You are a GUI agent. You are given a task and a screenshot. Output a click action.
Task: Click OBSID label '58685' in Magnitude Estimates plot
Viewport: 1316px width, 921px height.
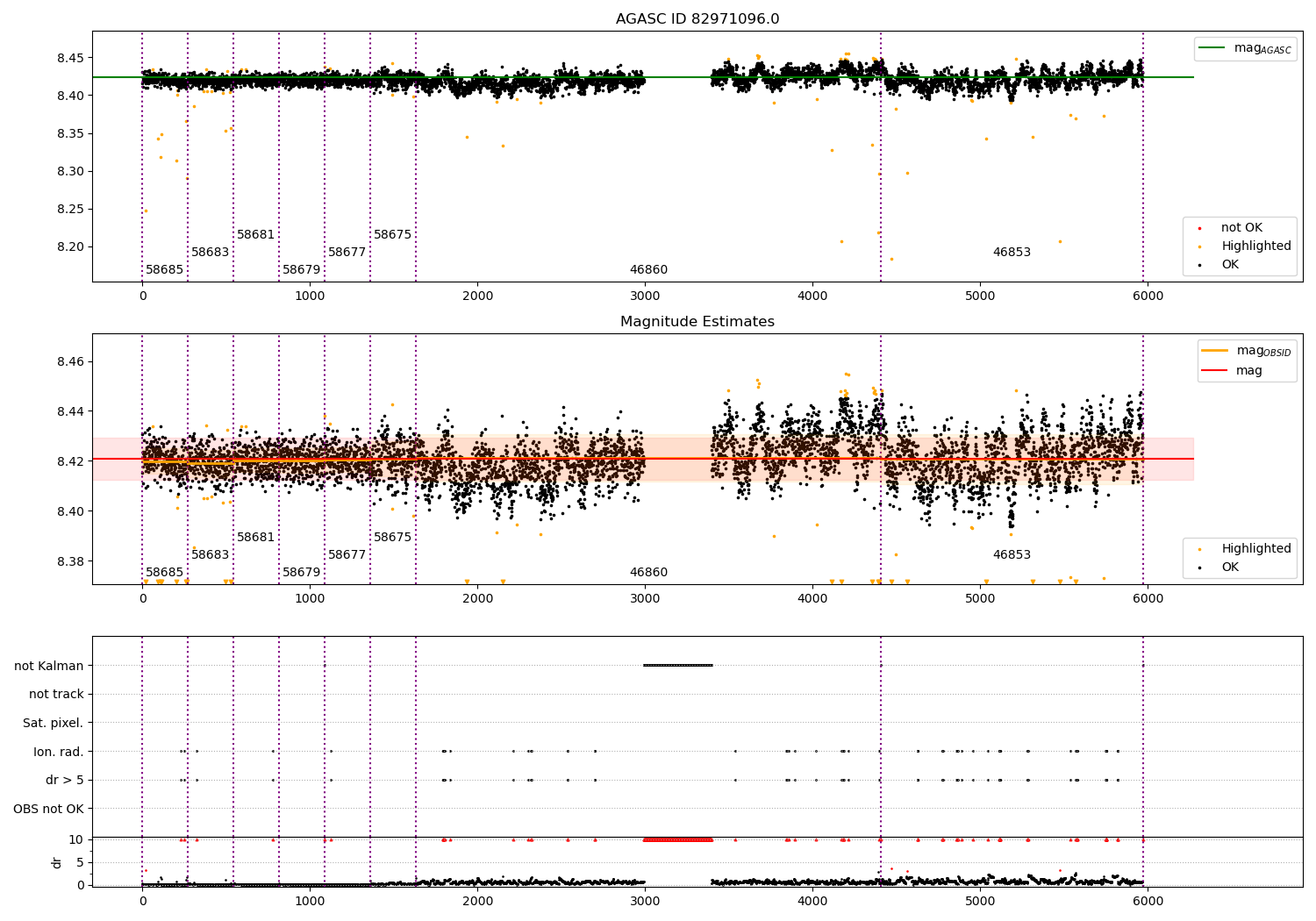coord(165,573)
